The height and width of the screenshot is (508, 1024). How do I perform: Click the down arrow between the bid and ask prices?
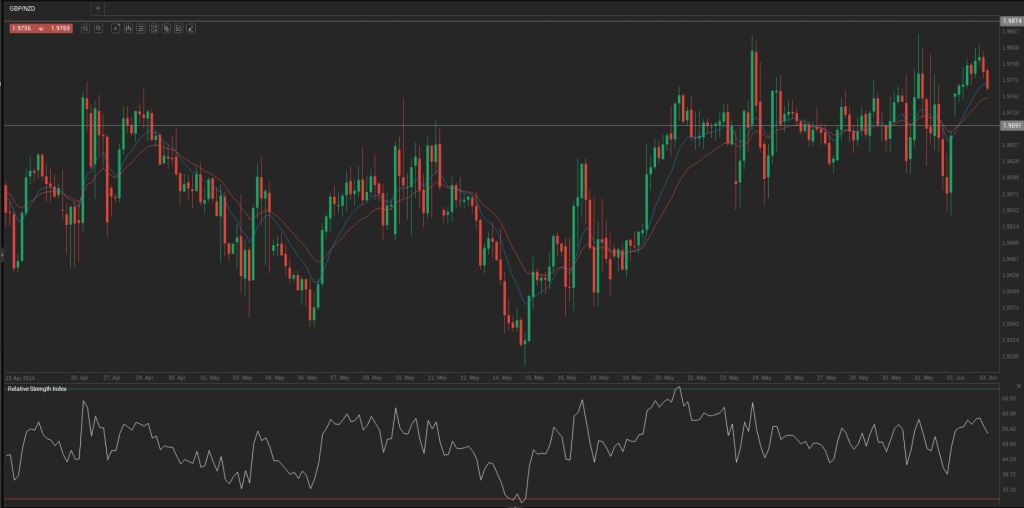41,29
